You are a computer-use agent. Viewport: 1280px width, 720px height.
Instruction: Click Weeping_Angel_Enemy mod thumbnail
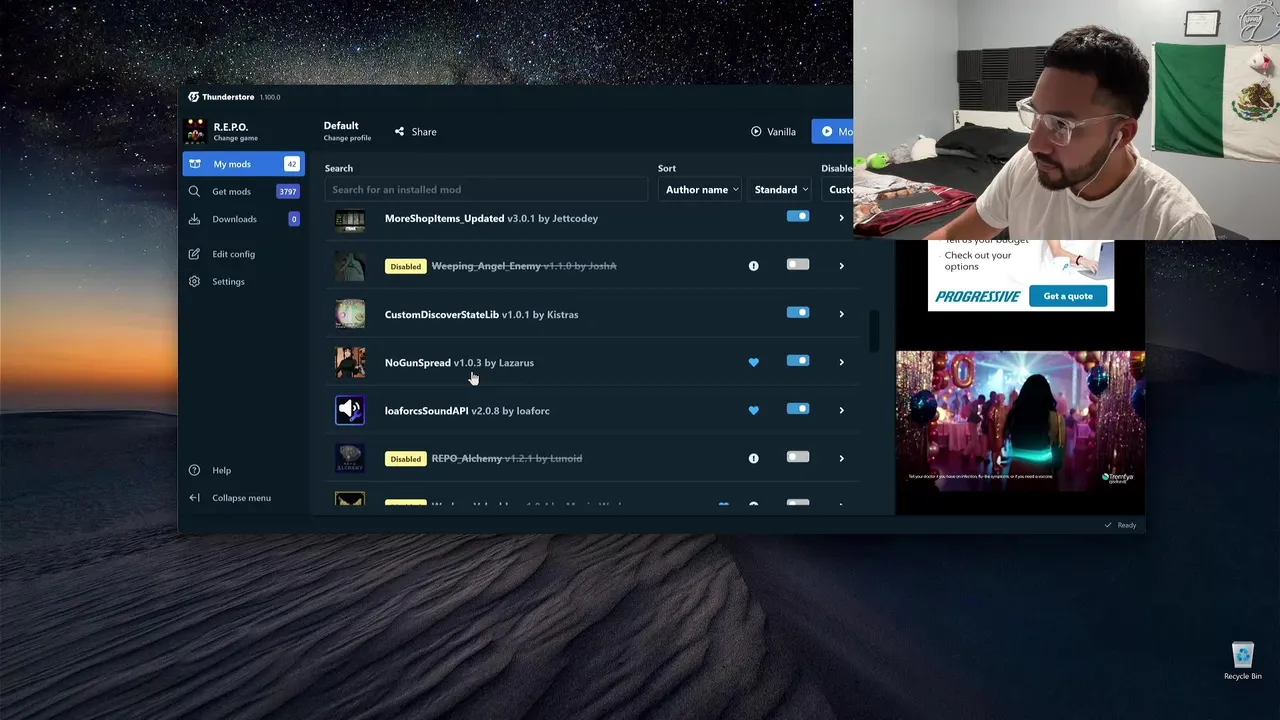tap(350, 266)
